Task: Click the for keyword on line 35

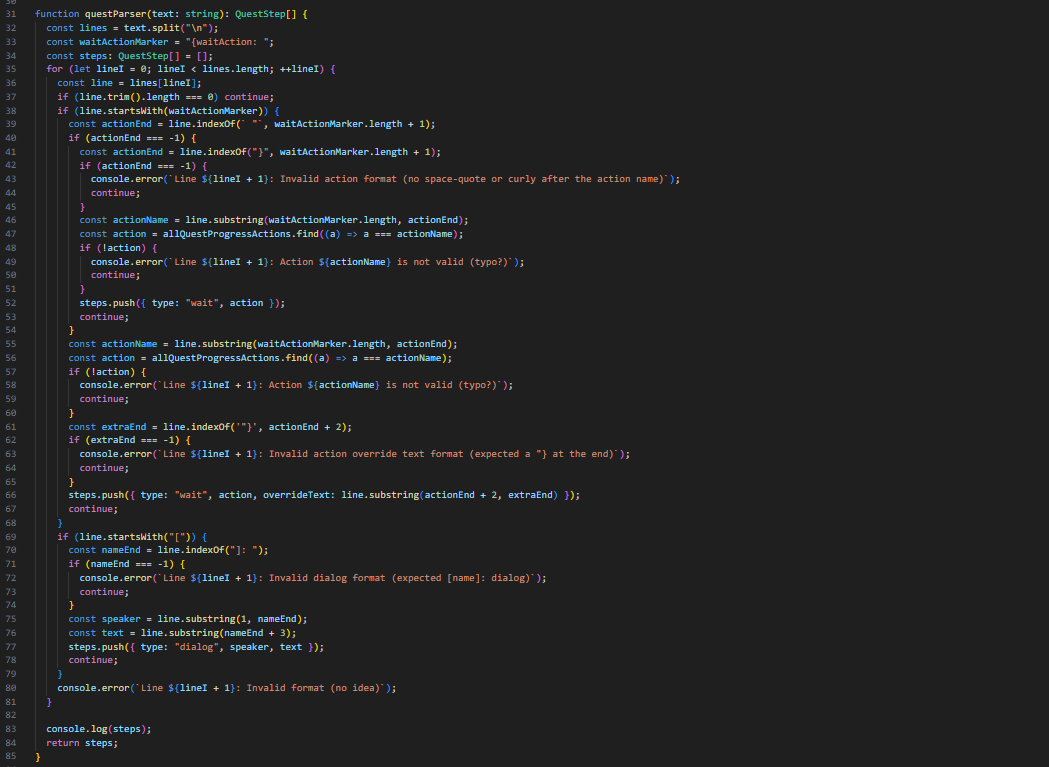Action: 54,69
